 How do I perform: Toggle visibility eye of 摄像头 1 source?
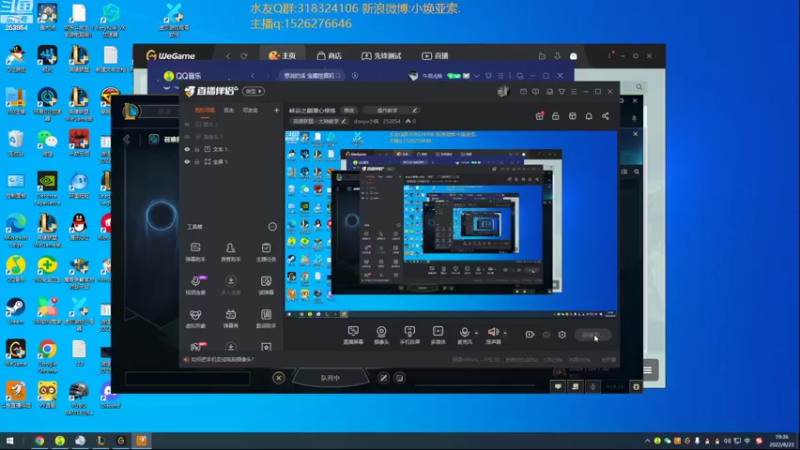pyautogui.click(x=187, y=137)
